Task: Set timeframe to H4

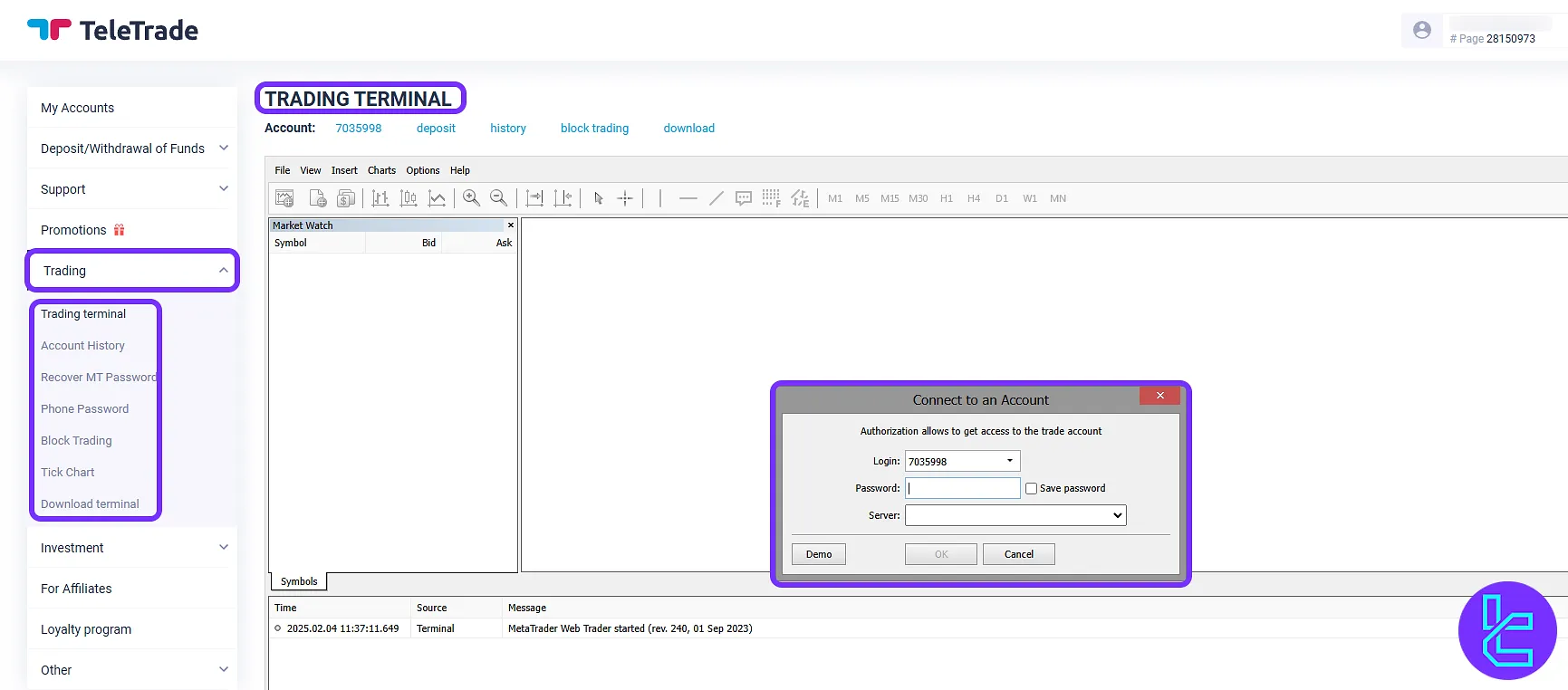Action: coord(974,198)
